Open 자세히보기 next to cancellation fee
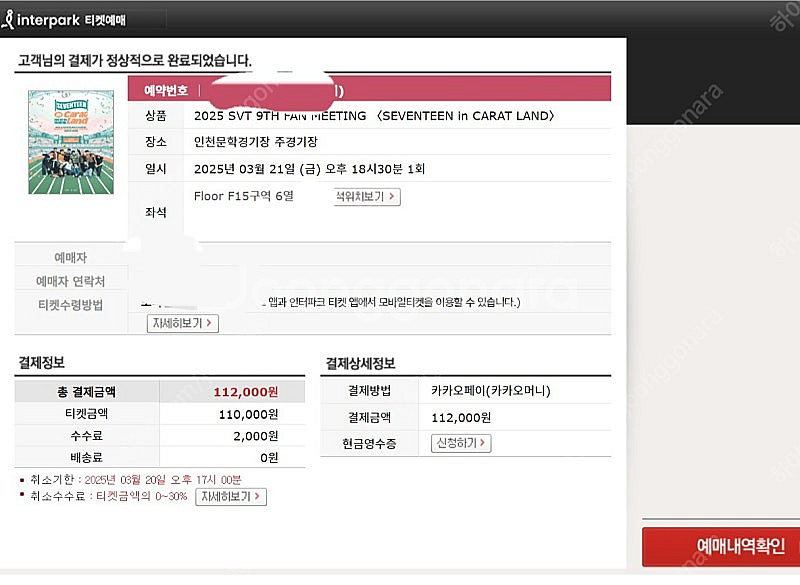 coord(231,496)
